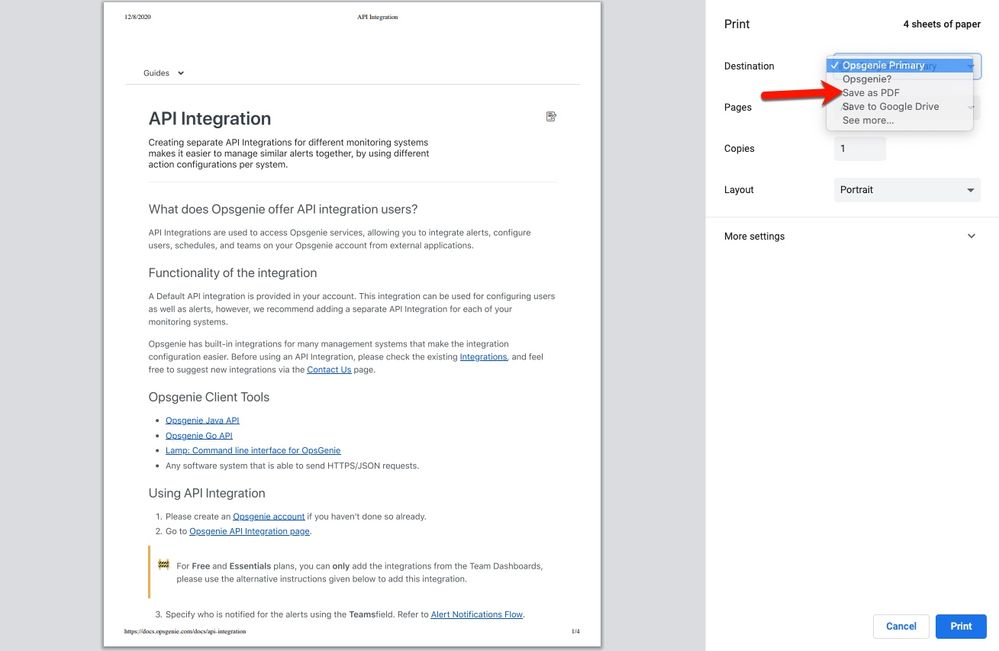This screenshot has width=999, height=651.
Task: Click the Opsgenie Client Tools heading
Action: pos(209,397)
